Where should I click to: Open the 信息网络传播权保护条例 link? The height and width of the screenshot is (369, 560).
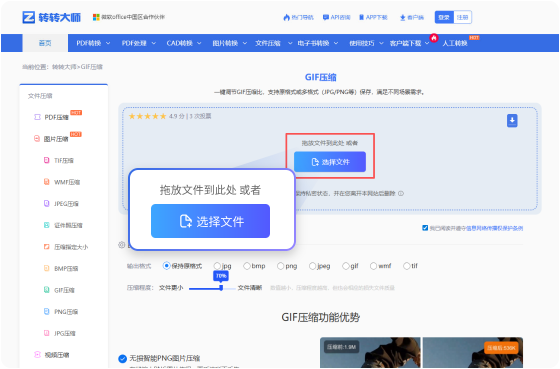(495, 228)
